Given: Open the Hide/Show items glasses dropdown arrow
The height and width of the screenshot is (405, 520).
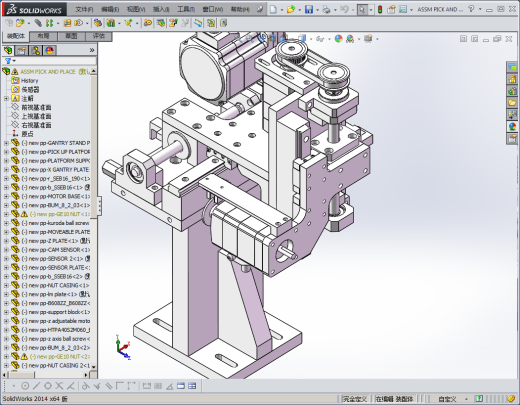Looking at the screenshot, I should (x=329, y=39).
